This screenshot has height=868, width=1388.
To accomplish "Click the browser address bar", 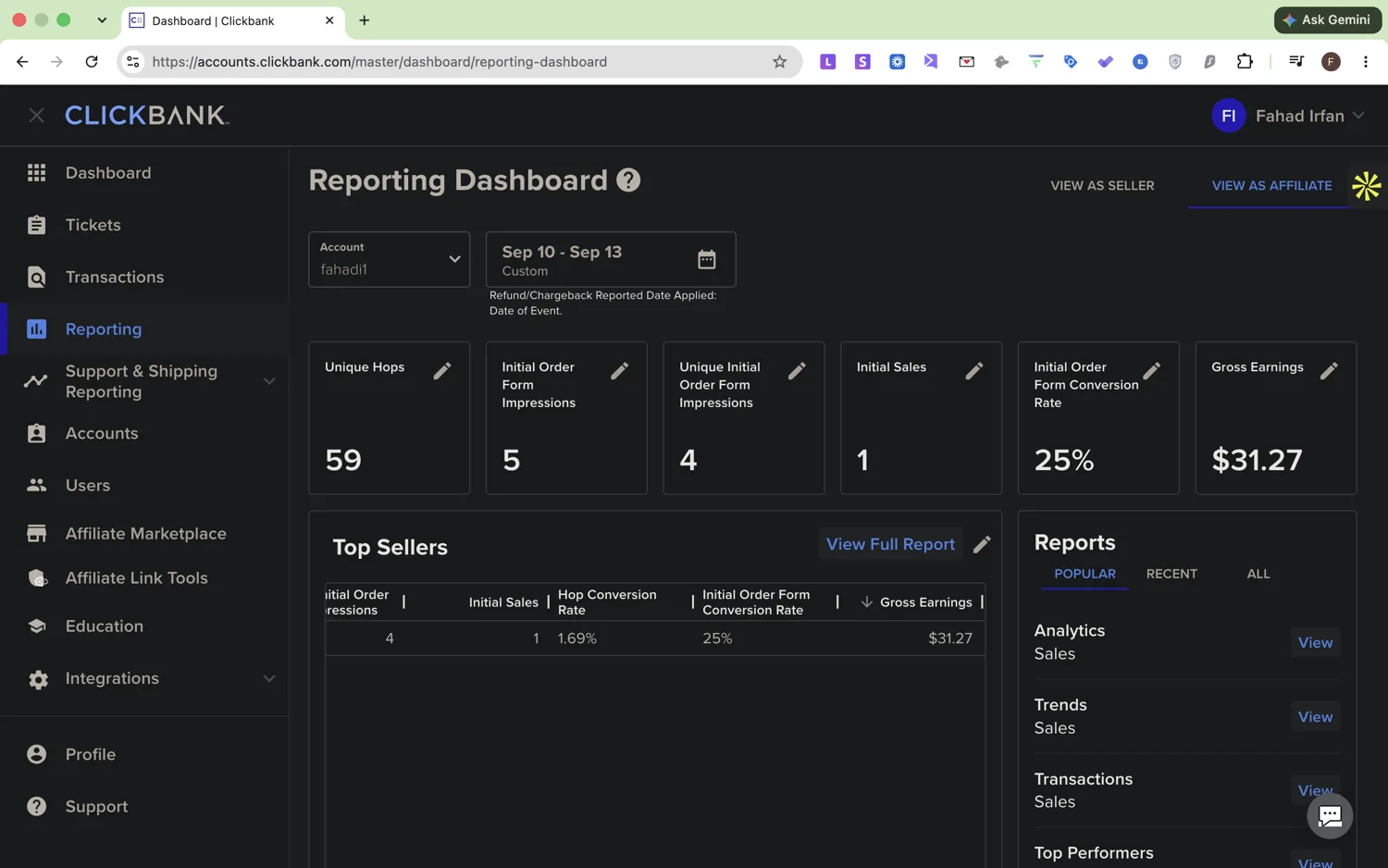I will [460, 62].
